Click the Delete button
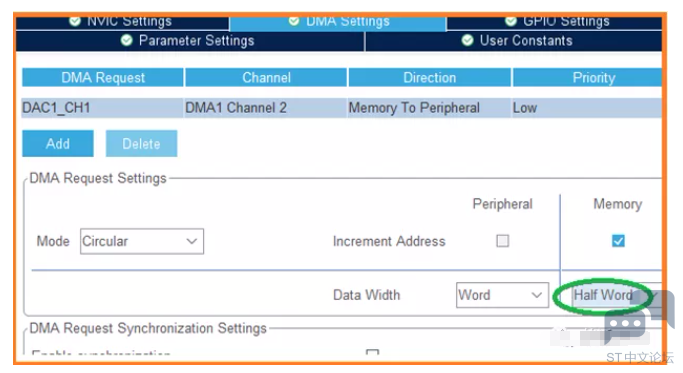 (142, 143)
